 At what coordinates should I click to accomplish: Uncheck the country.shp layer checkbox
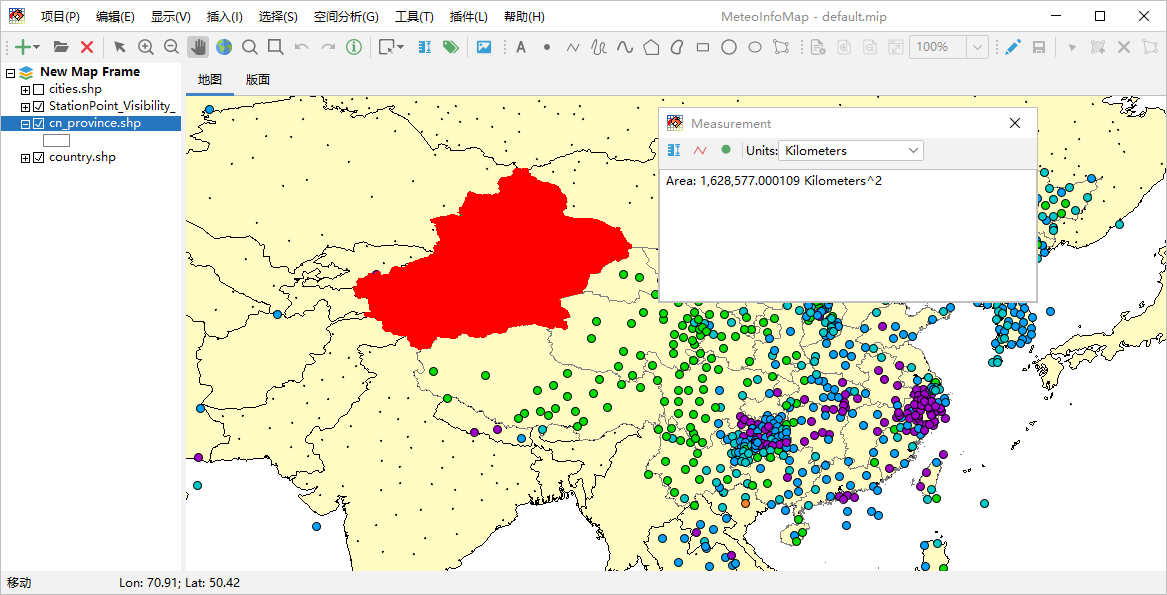pos(39,158)
